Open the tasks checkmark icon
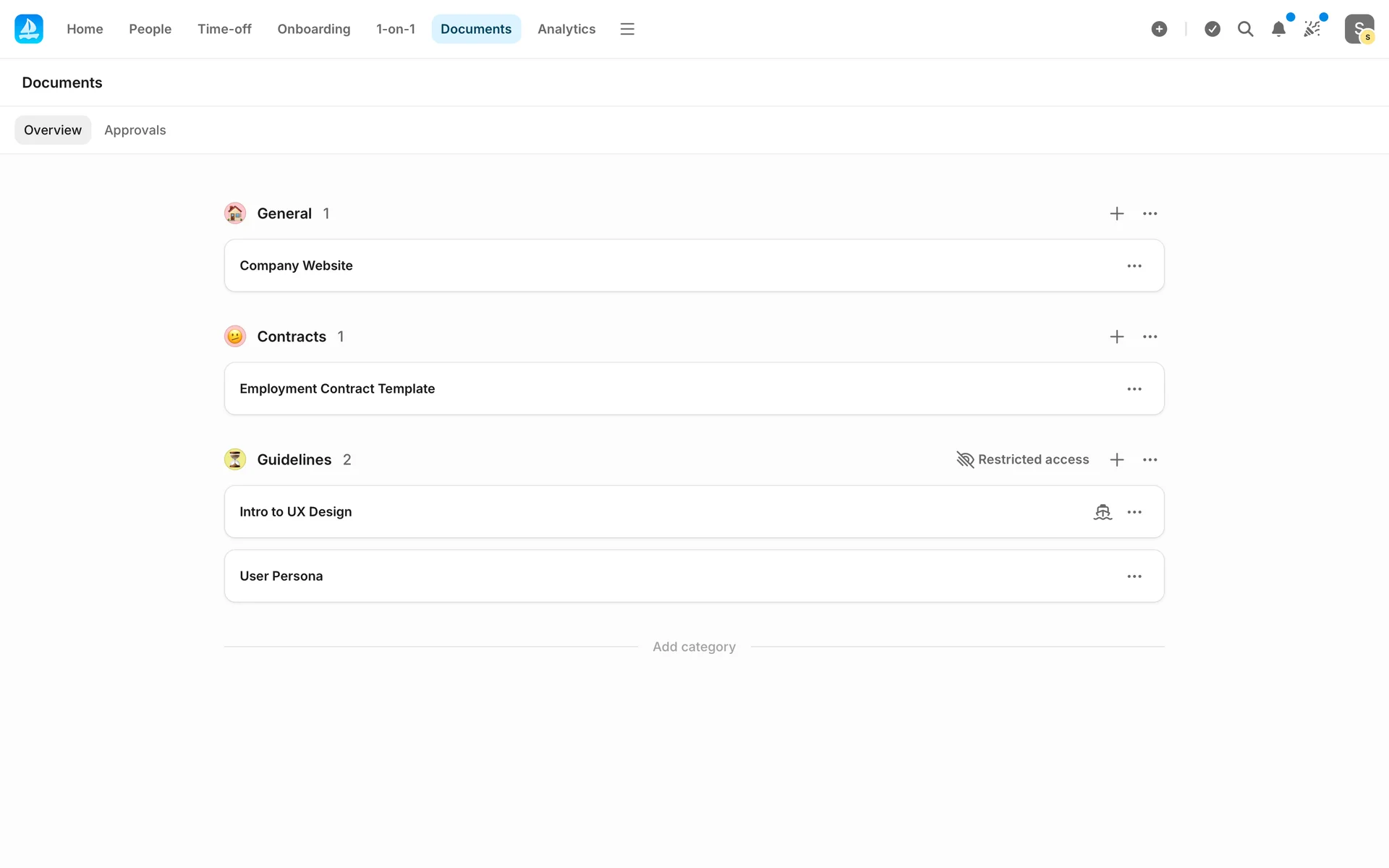 click(1212, 29)
